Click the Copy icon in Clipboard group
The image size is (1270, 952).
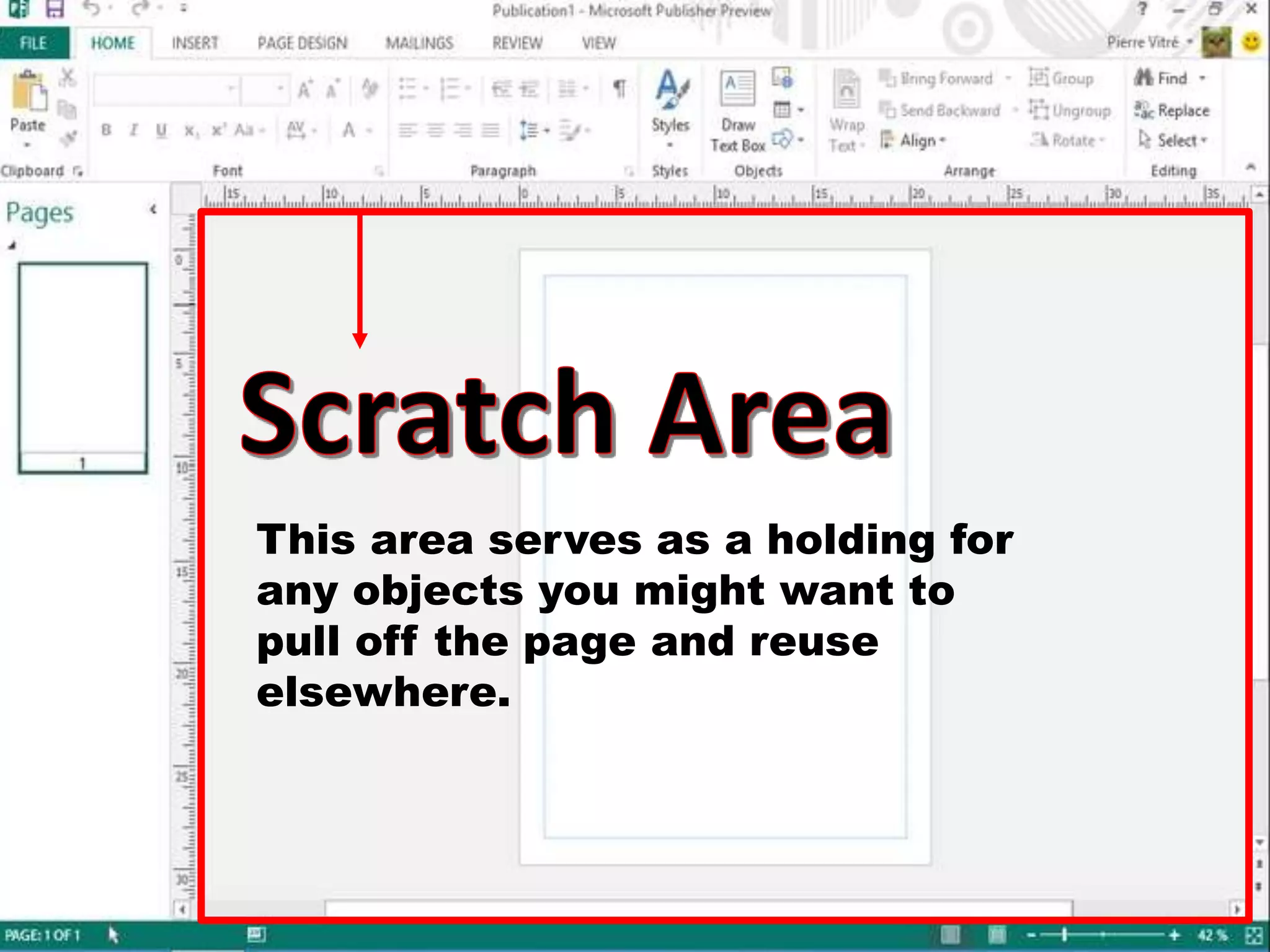tap(67, 110)
